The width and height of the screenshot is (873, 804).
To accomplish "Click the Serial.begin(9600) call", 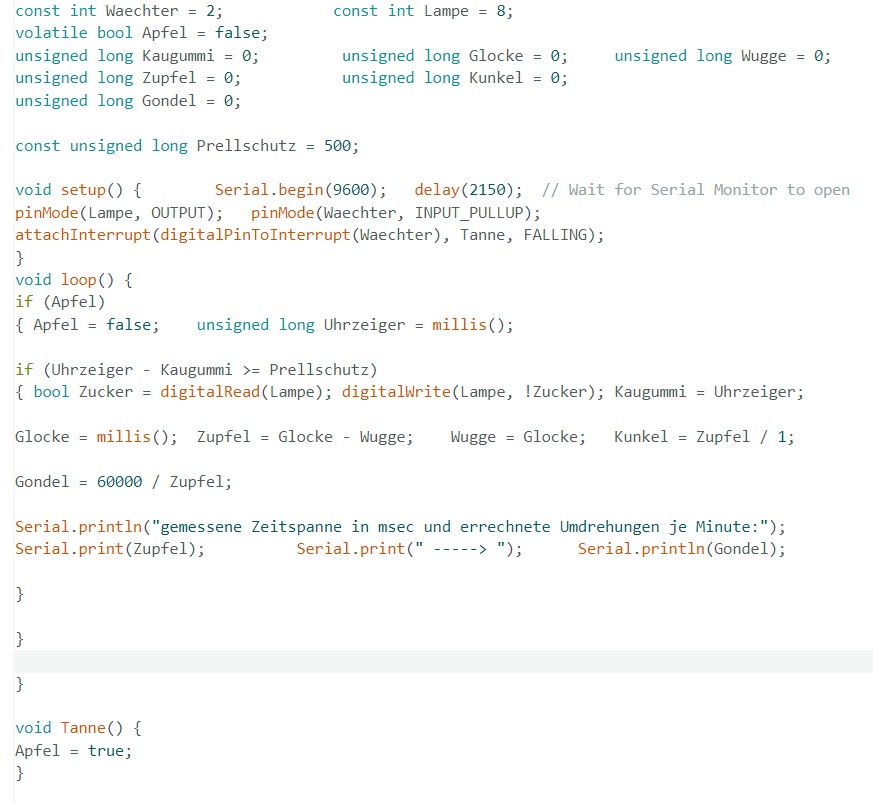I will [x=301, y=190].
